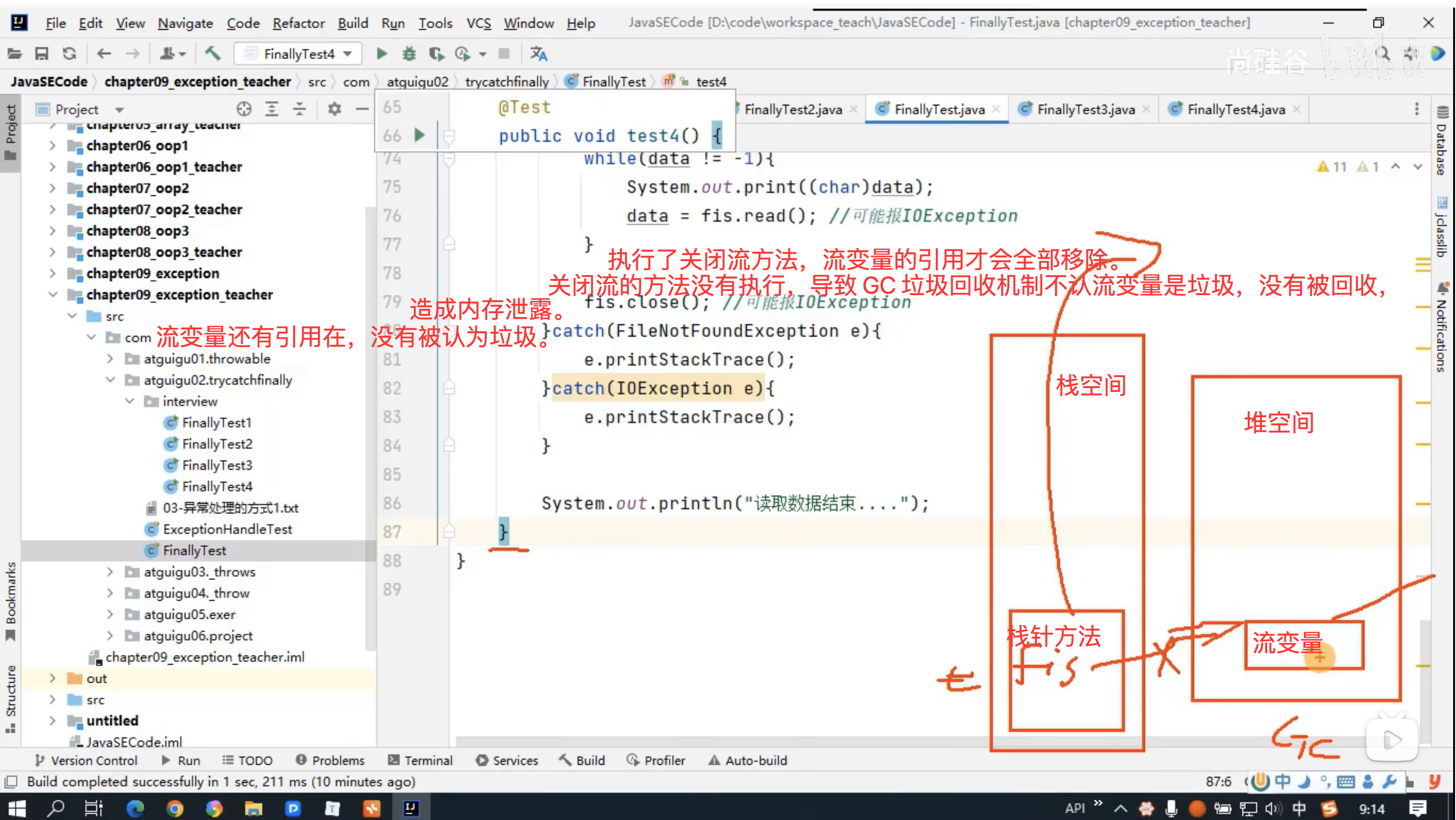Click the green Run button in toolbar

pyautogui.click(x=381, y=54)
